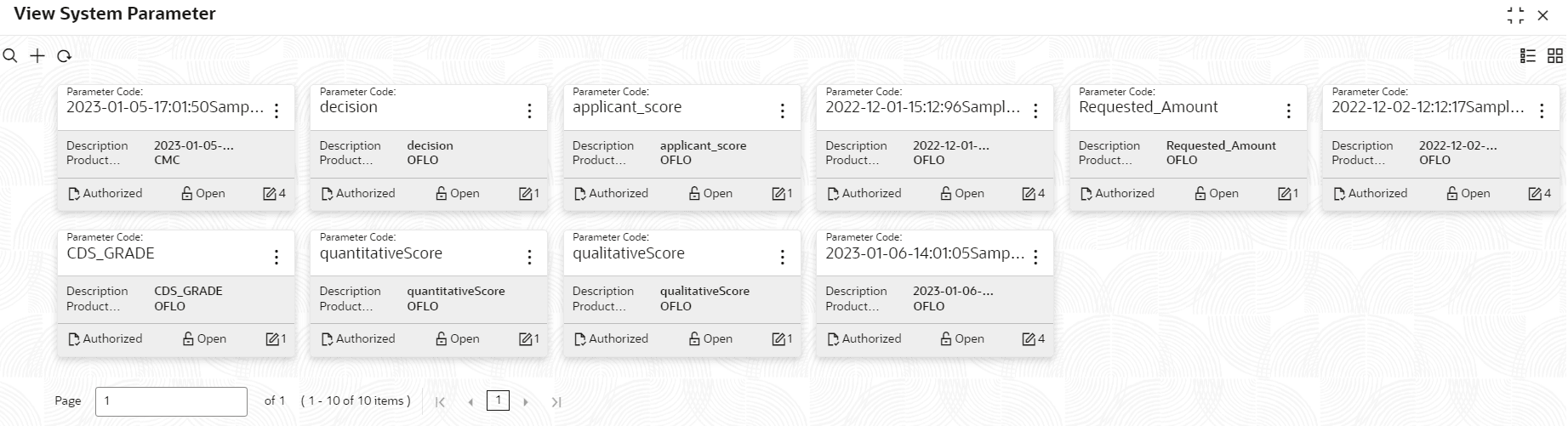Screen dimensions: 1568x426
Task: Go to the last page of results
Action: pyautogui.click(x=556, y=402)
